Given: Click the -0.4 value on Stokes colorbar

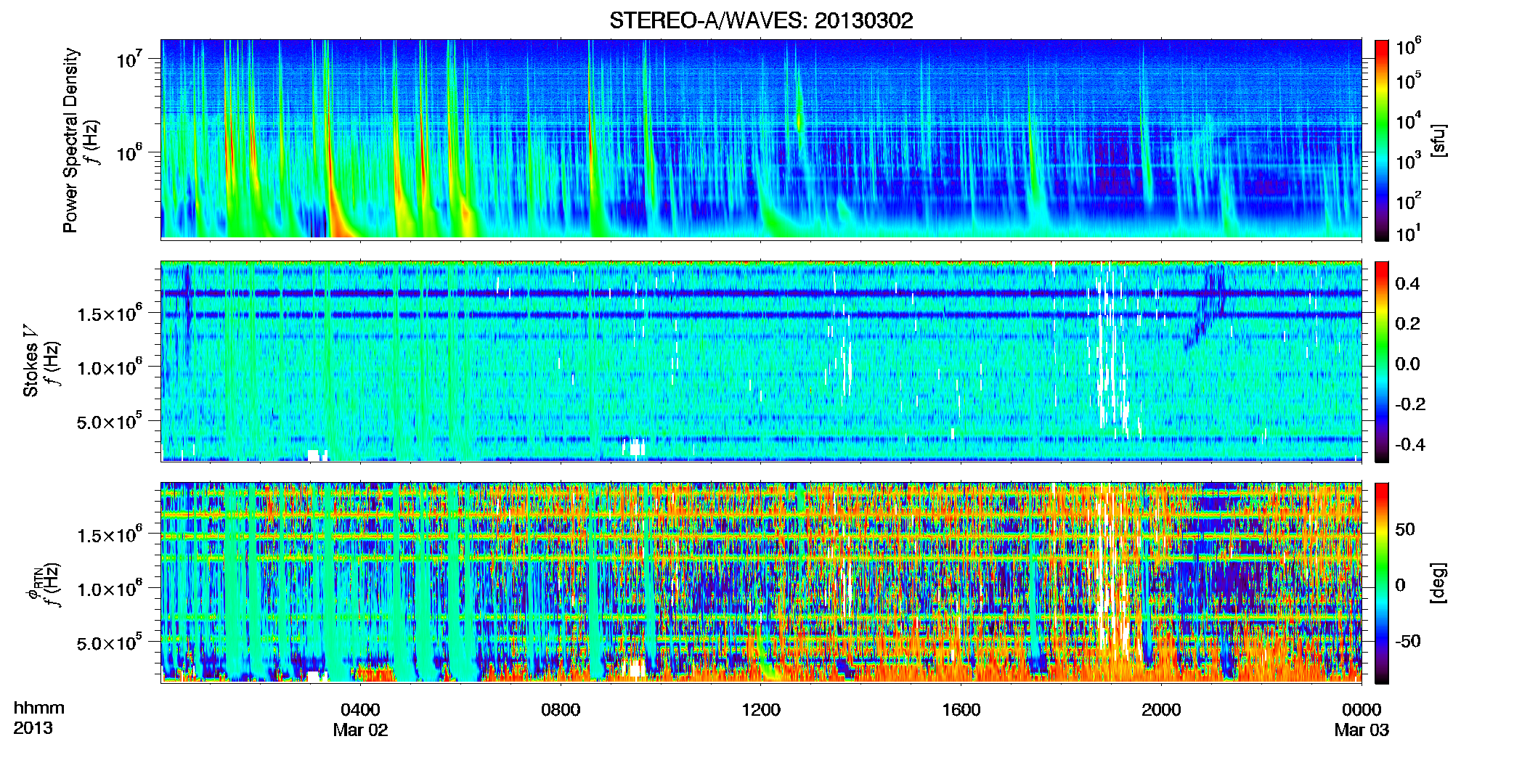Looking at the screenshot, I should 1409,444.
